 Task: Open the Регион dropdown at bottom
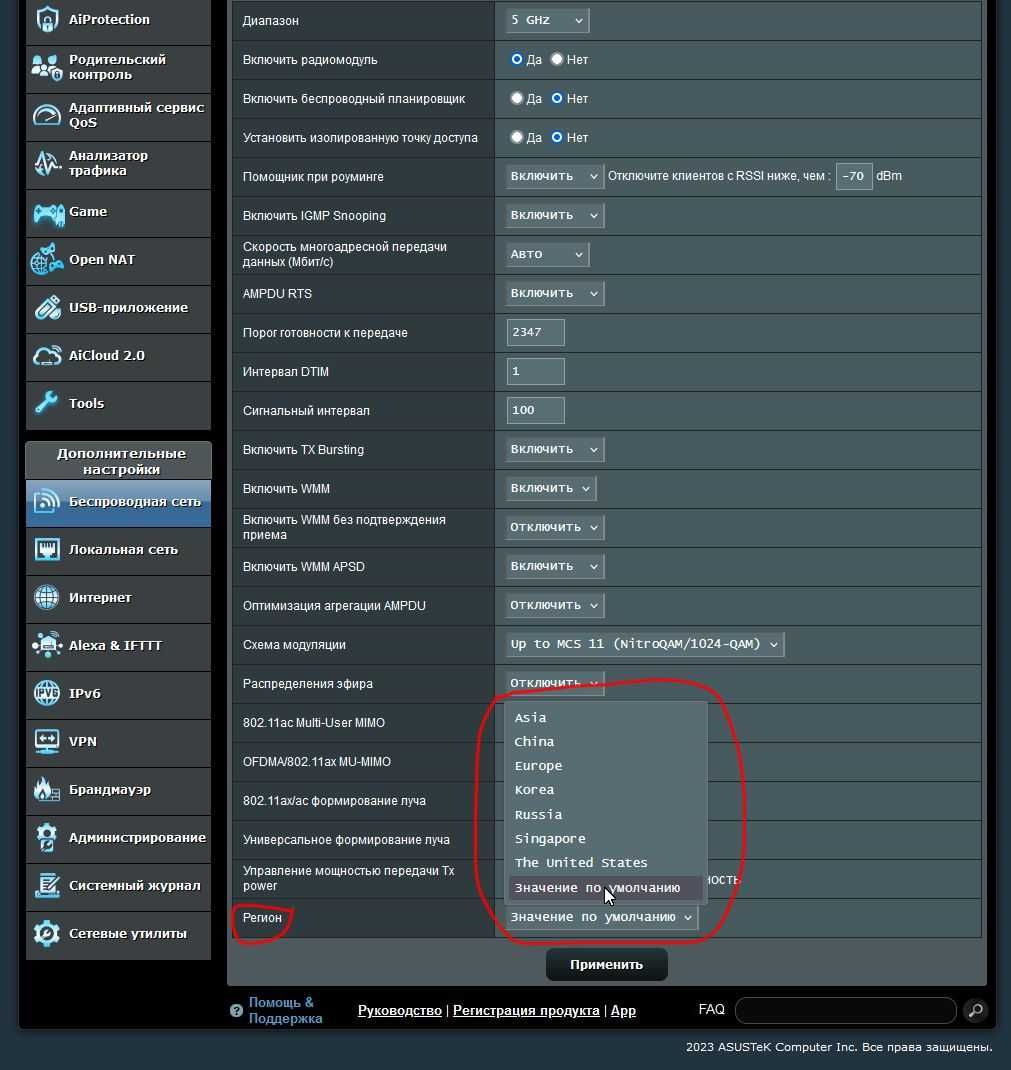point(602,917)
